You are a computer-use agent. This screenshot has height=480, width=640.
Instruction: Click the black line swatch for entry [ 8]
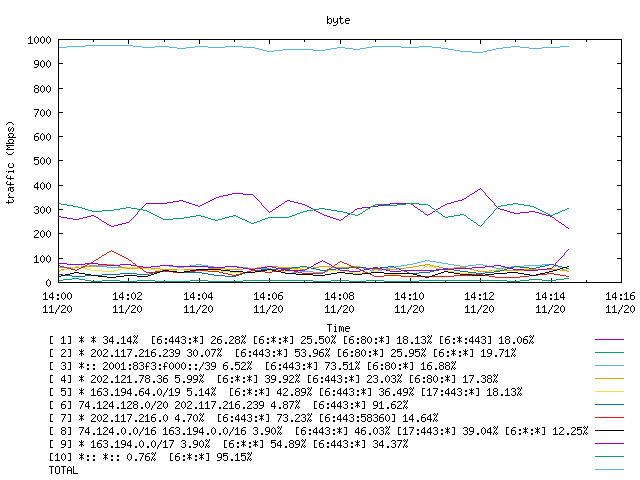(609, 430)
